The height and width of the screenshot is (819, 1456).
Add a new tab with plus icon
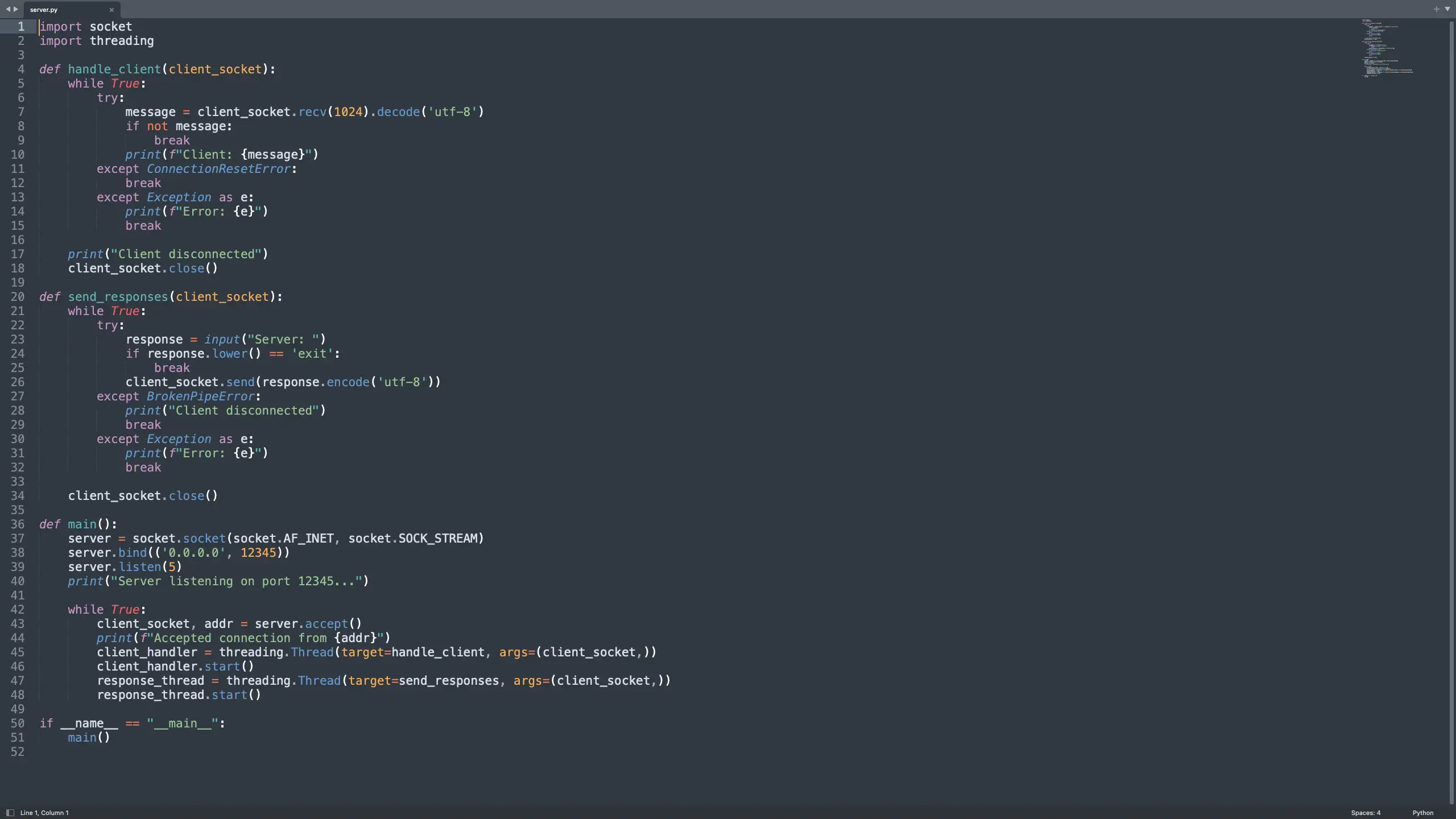pyautogui.click(x=1436, y=9)
